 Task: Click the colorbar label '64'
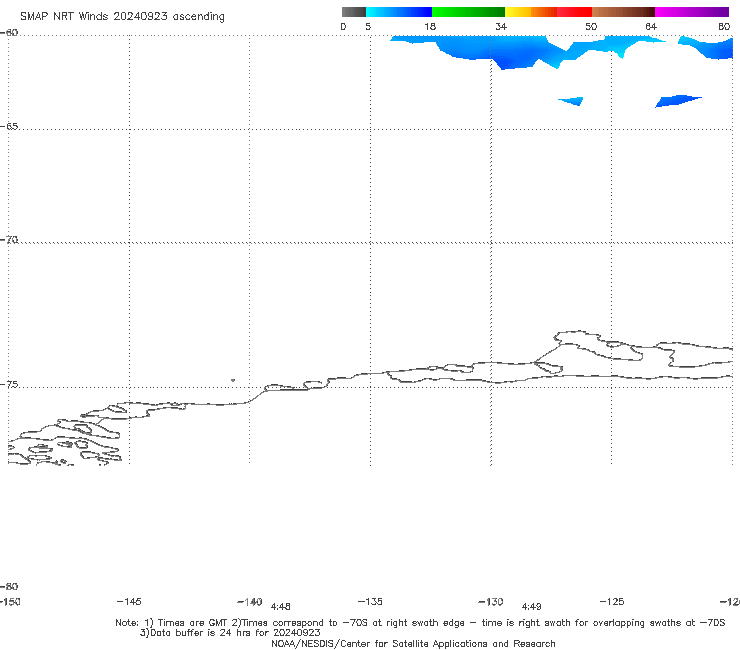651,27
